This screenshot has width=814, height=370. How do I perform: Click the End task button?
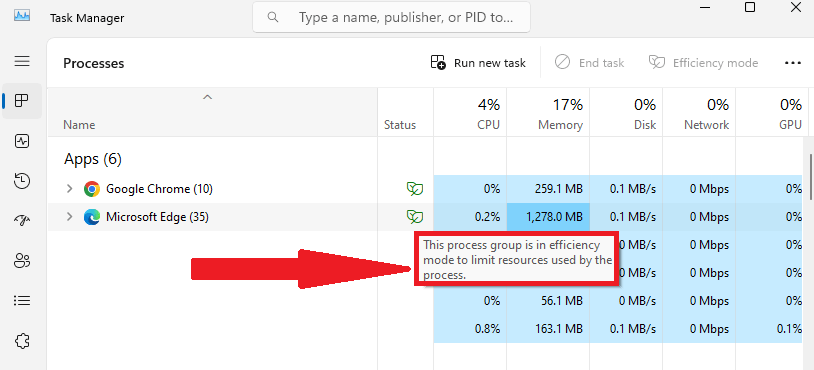point(589,63)
